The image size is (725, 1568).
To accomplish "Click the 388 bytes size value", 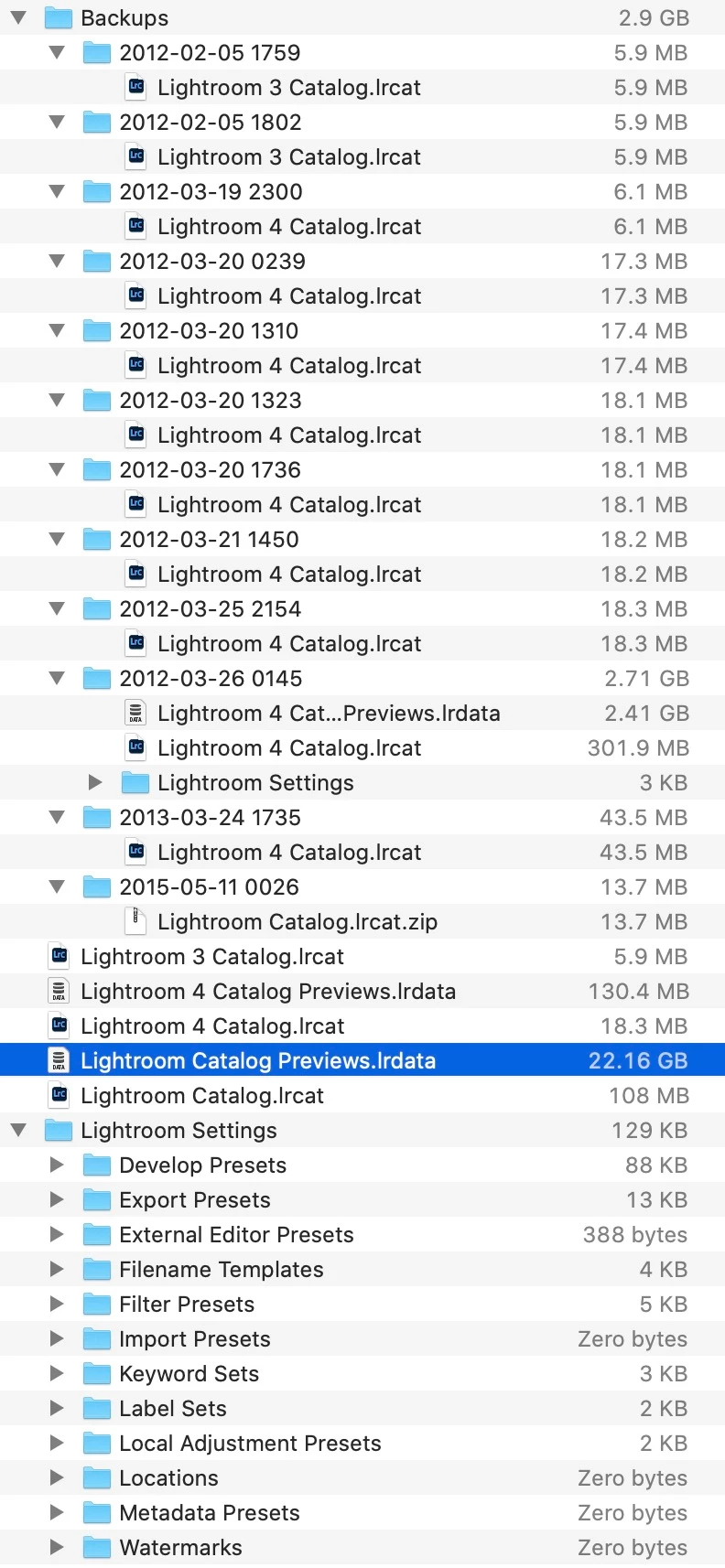I will tap(635, 1235).
